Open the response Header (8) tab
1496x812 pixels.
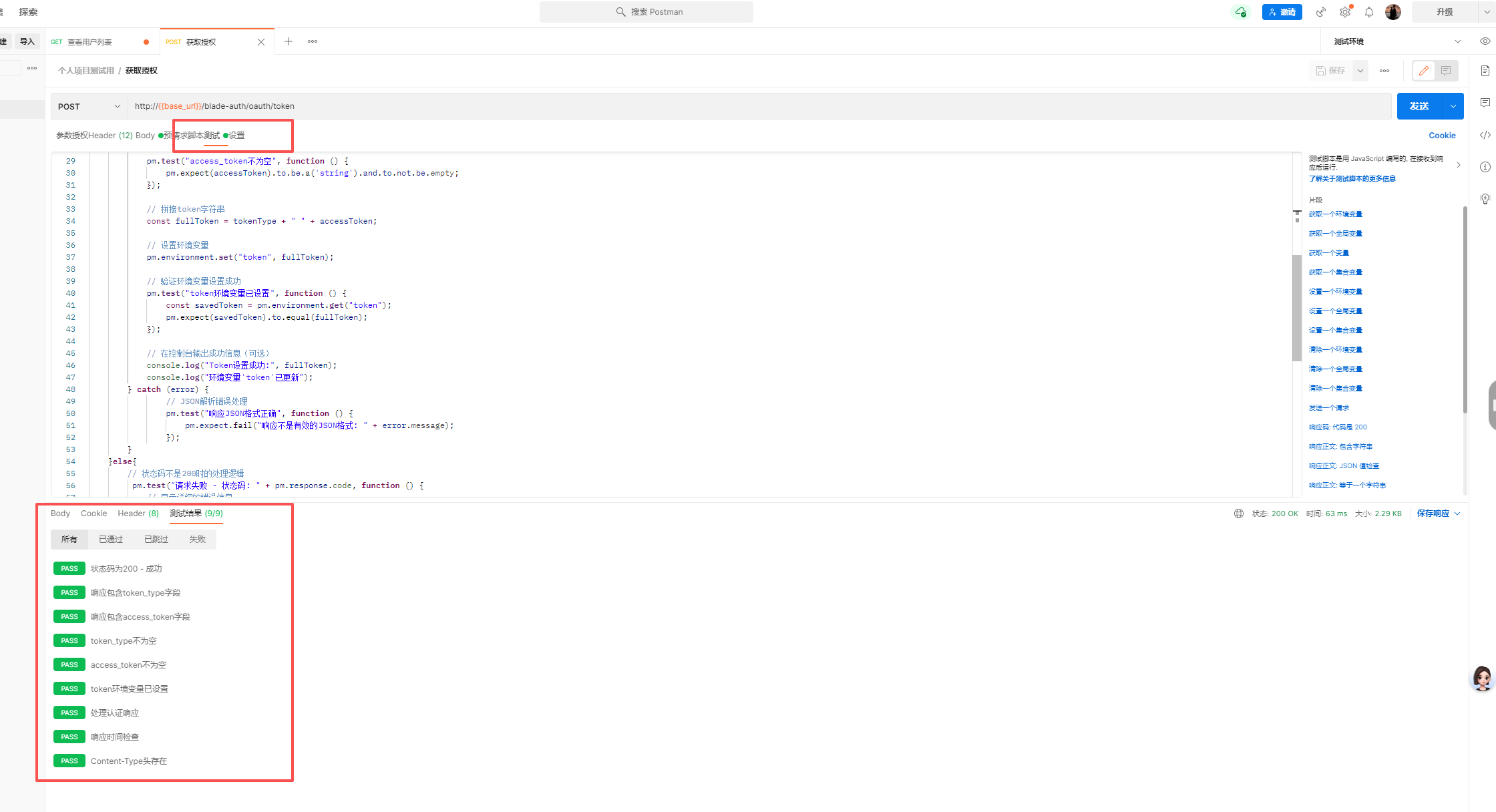pos(138,514)
